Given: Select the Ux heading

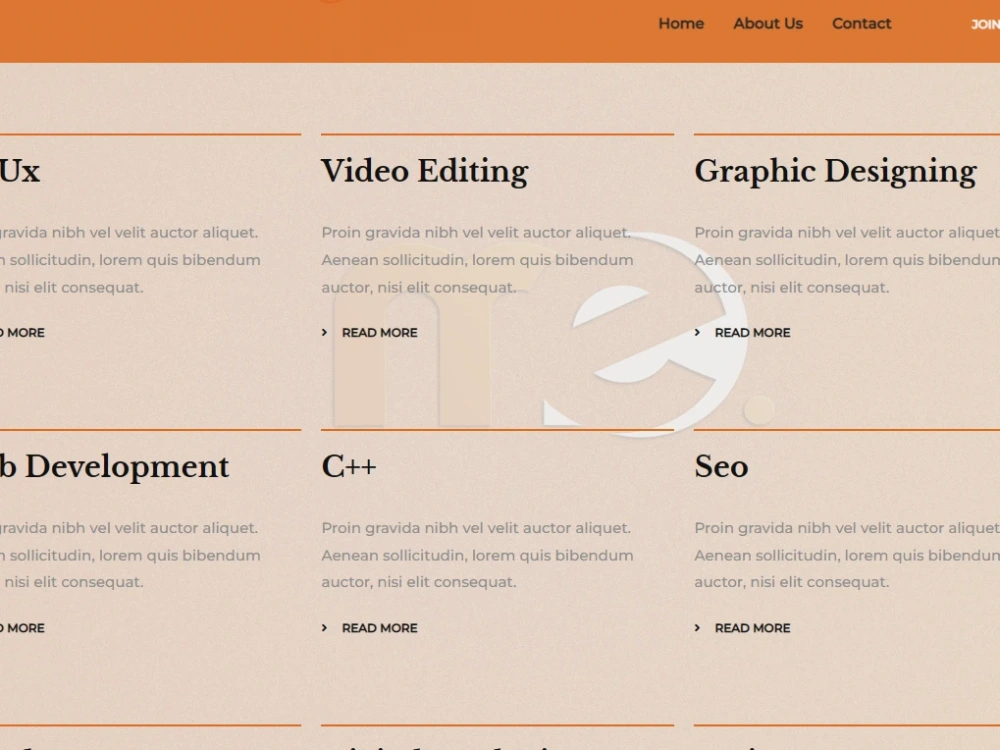Looking at the screenshot, I should tap(20, 171).
